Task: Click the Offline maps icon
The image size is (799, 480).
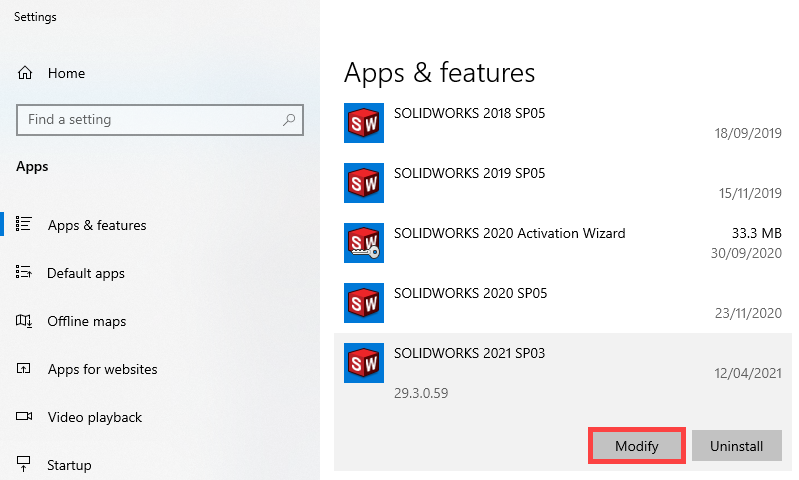Action: tap(24, 321)
